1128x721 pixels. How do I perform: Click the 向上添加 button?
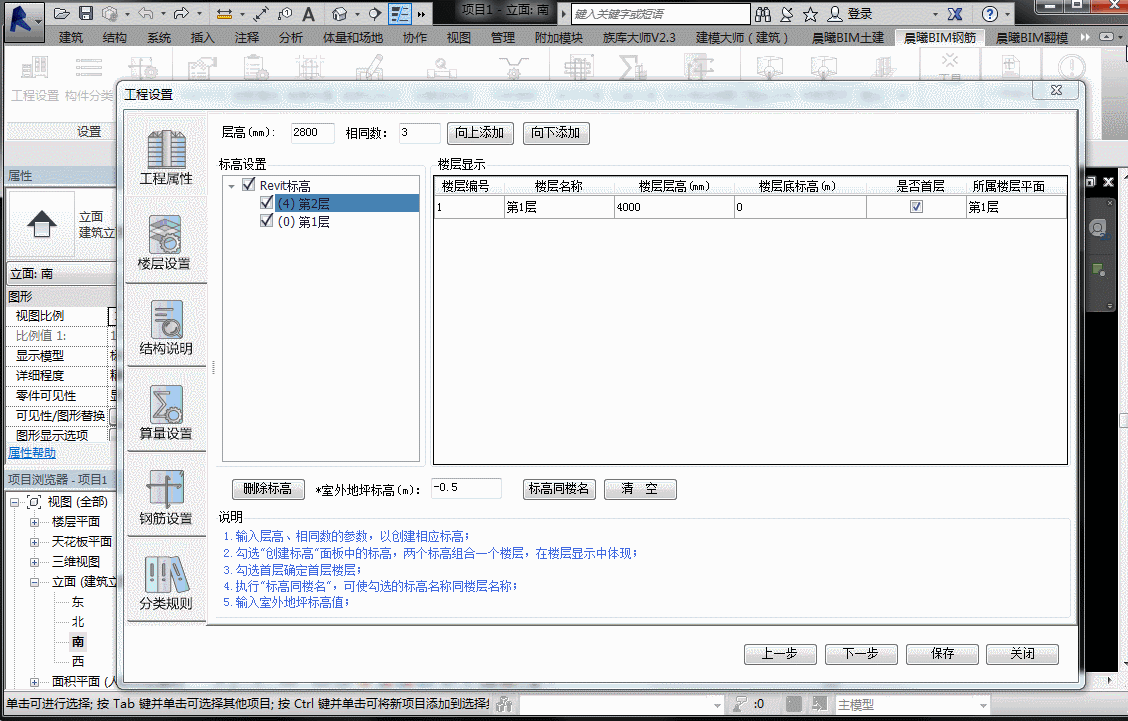pyautogui.click(x=481, y=133)
